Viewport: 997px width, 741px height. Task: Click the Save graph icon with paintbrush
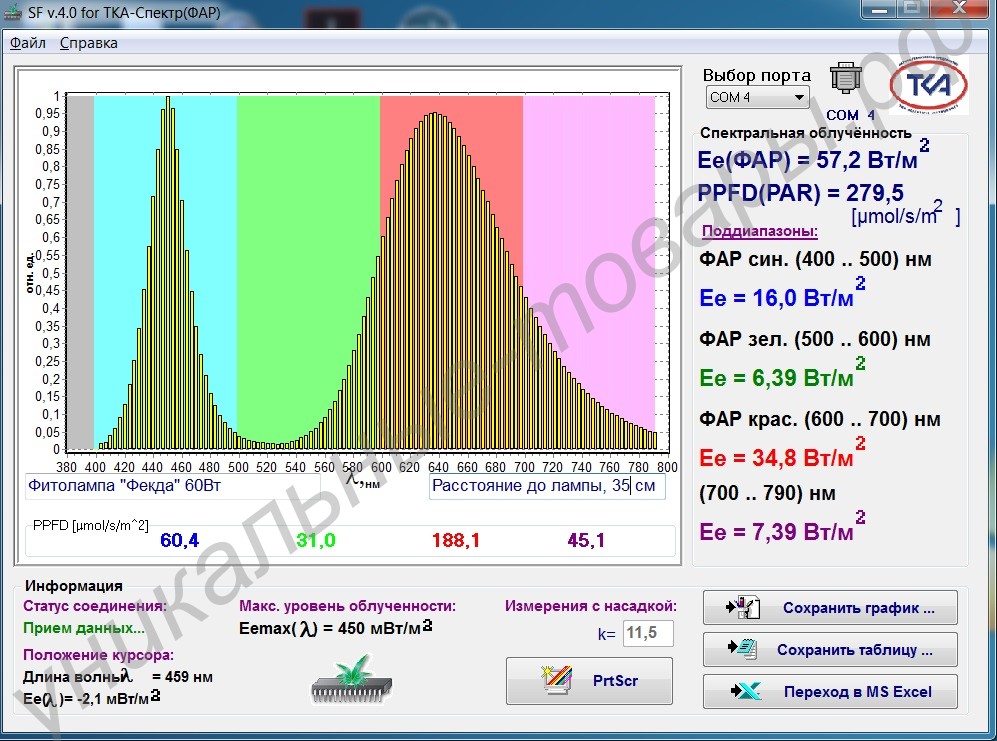pos(743,607)
